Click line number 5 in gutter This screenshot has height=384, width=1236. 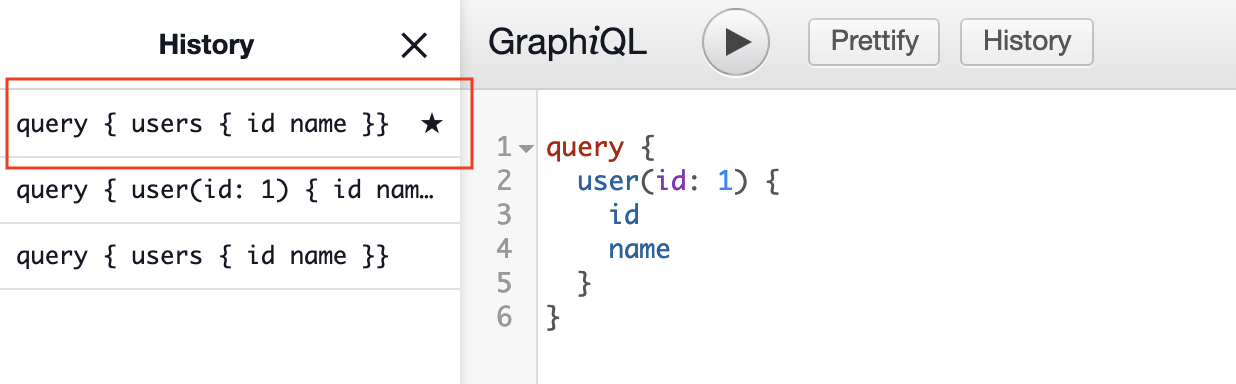coord(504,283)
